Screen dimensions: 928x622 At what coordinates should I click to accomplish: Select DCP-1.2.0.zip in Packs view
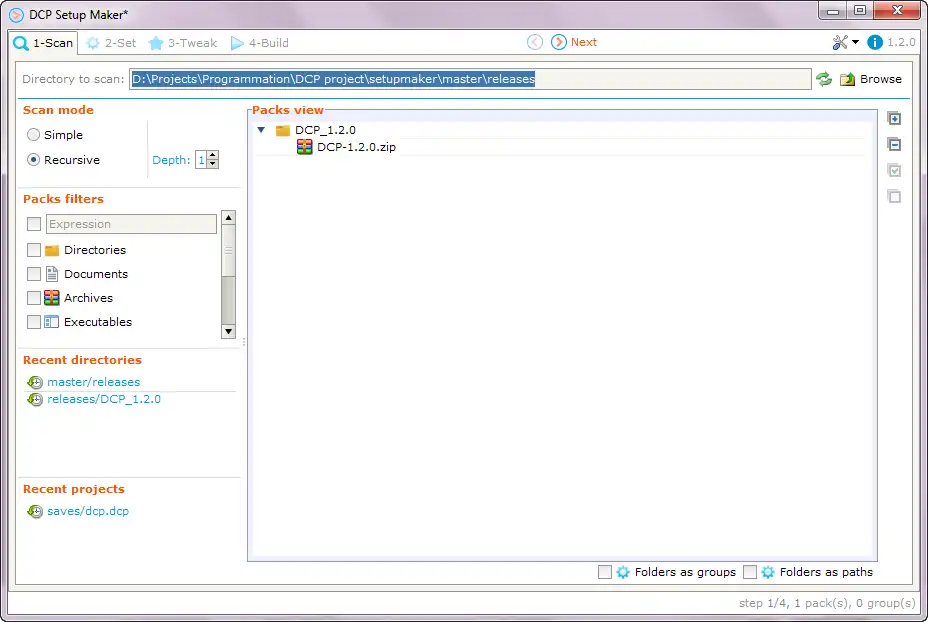click(x=356, y=147)
